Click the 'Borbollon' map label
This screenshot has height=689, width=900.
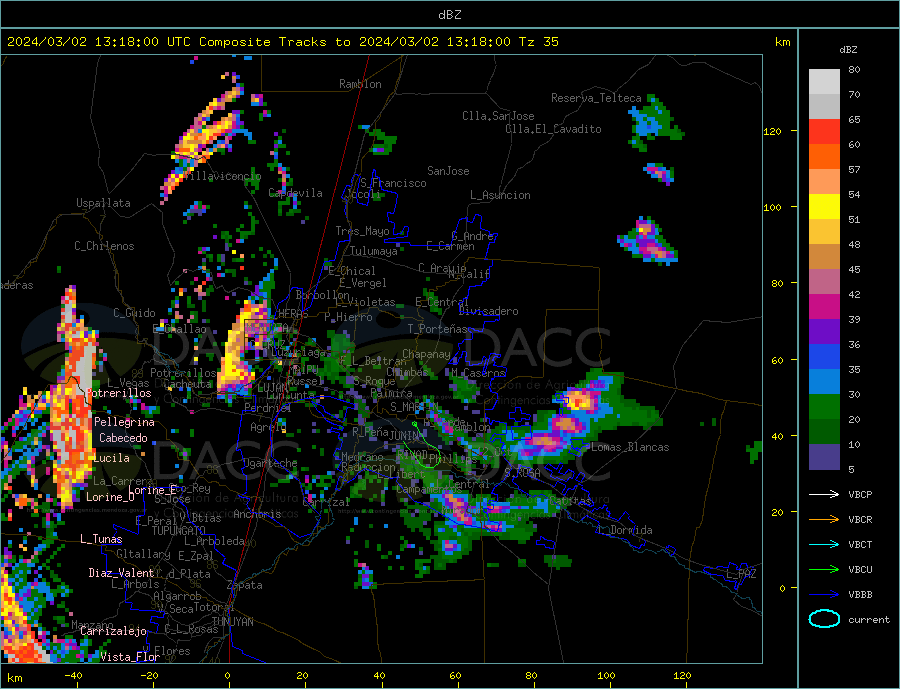[x=323, y=295]
